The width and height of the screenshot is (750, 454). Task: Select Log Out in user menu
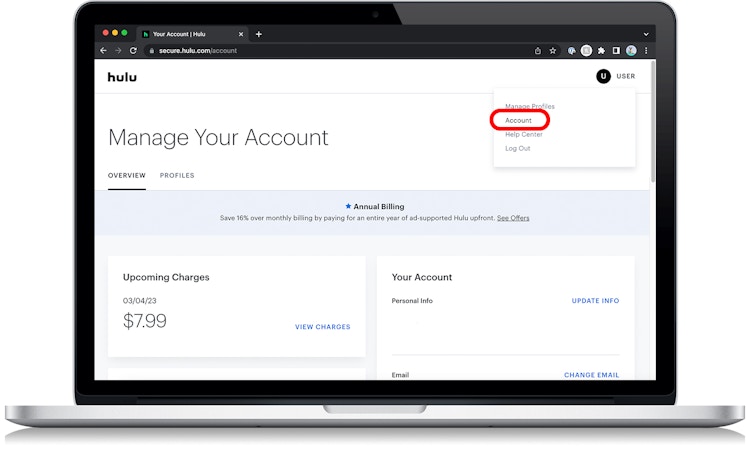pos(518,148)
